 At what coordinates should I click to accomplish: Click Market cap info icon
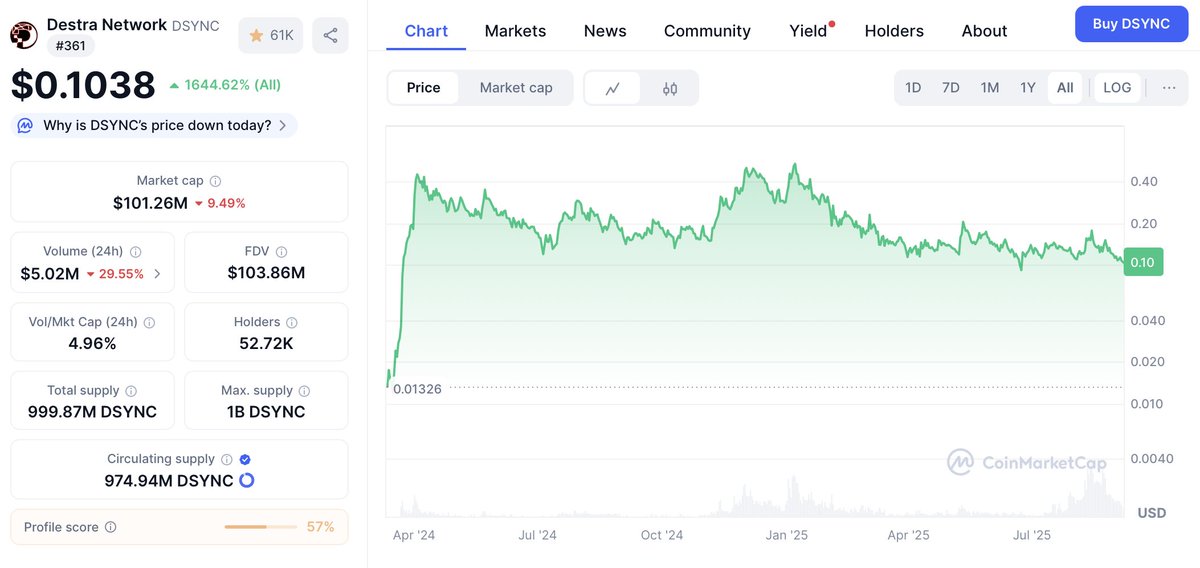coord(216,181)
